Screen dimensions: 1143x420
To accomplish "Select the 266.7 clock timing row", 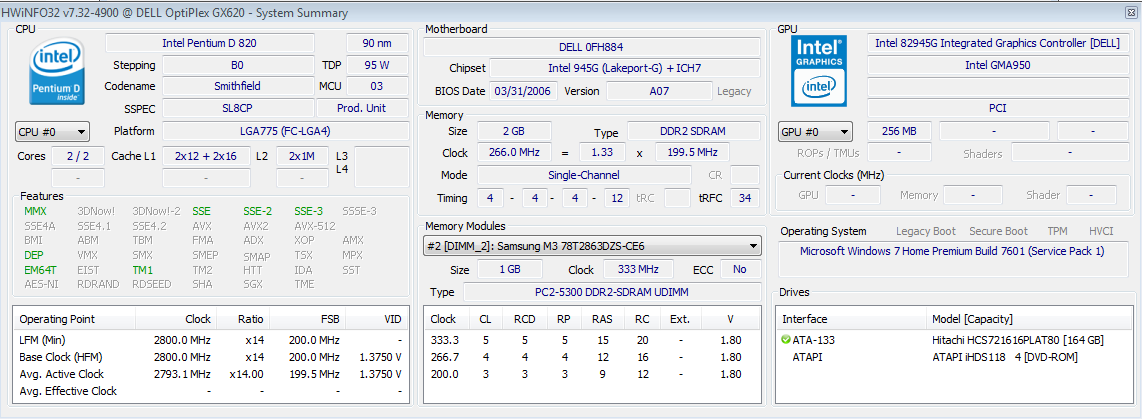I will [x=593, y=357].
